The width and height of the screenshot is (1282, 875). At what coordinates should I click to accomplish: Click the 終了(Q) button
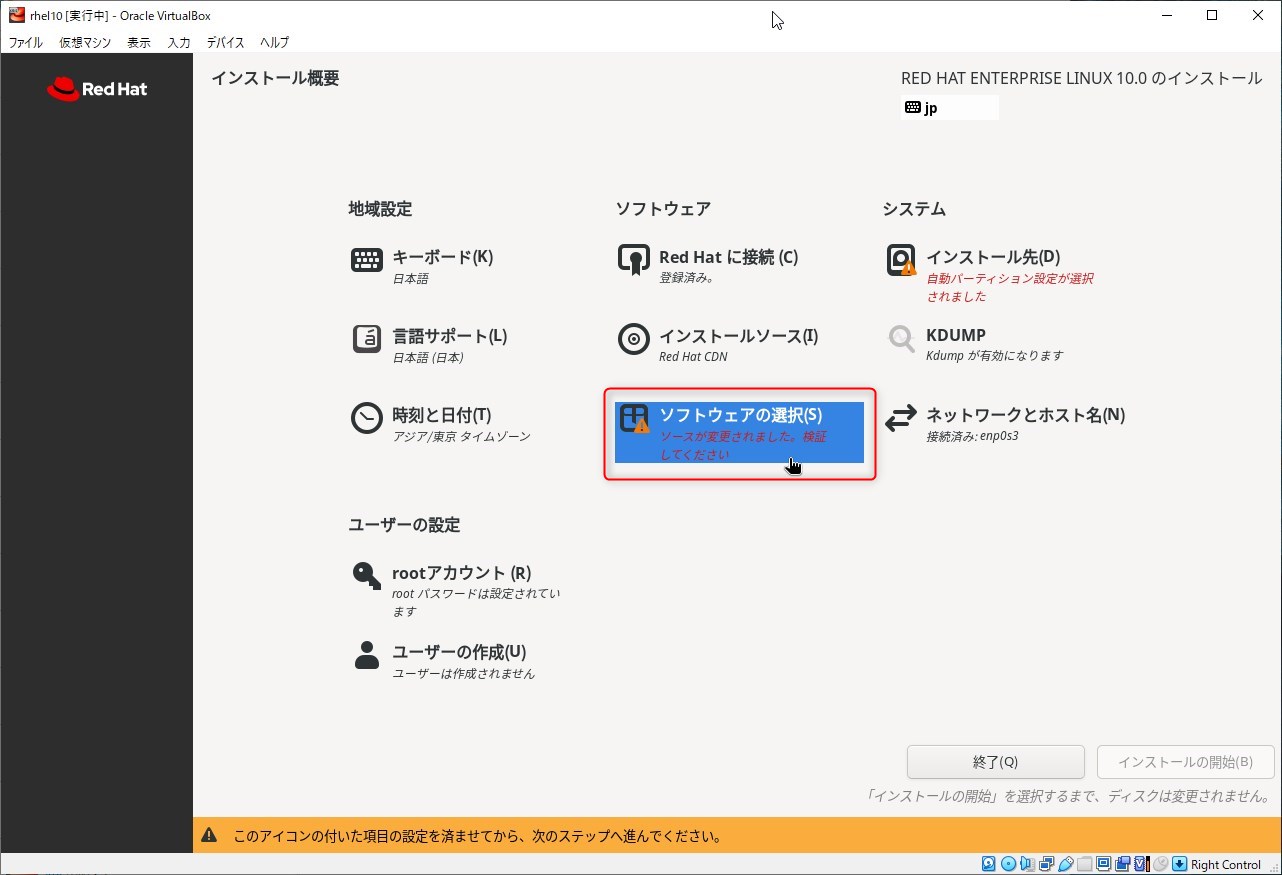click(x=995, y=762)
